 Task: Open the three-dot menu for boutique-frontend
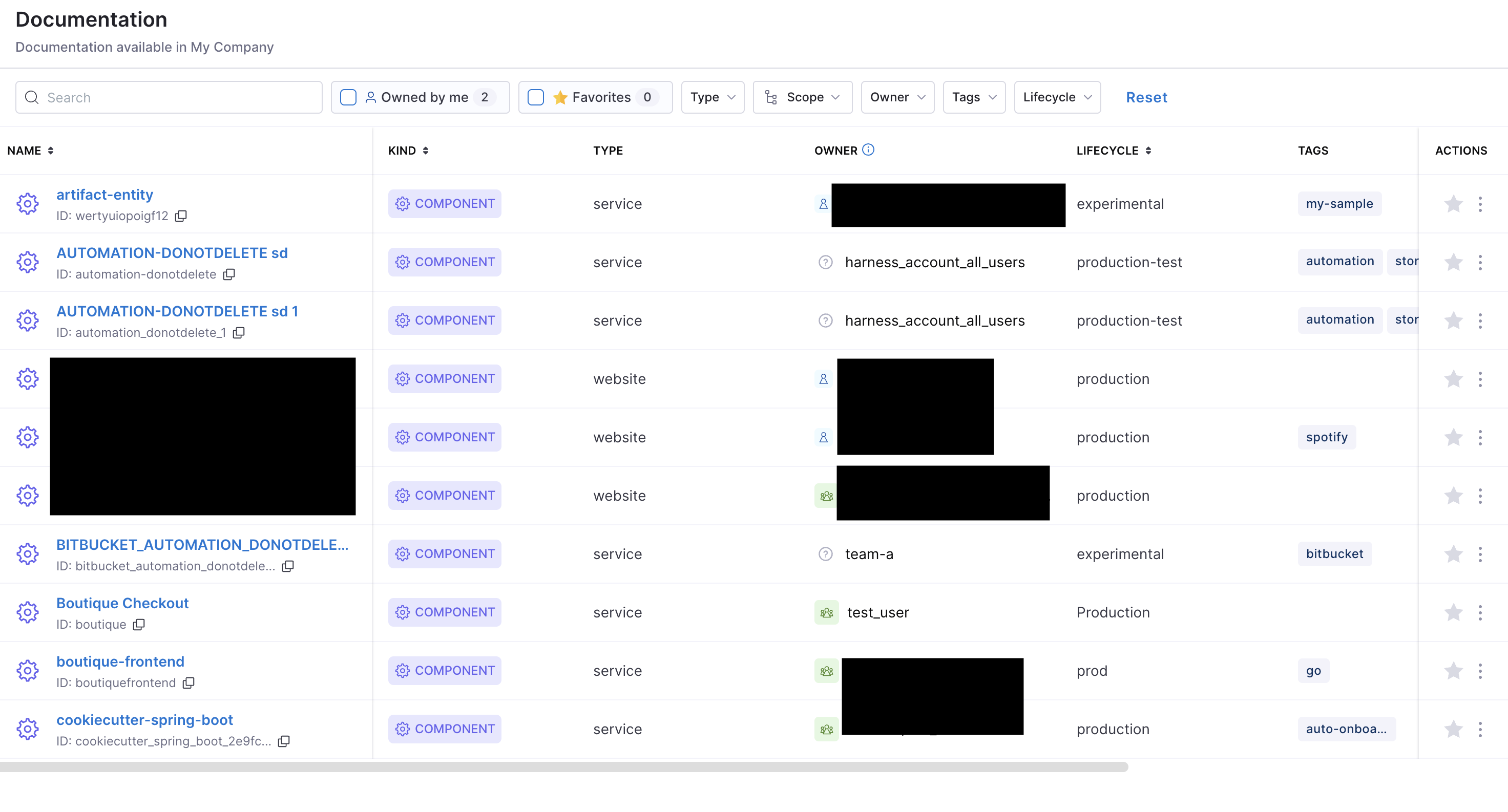(1480, 671)
